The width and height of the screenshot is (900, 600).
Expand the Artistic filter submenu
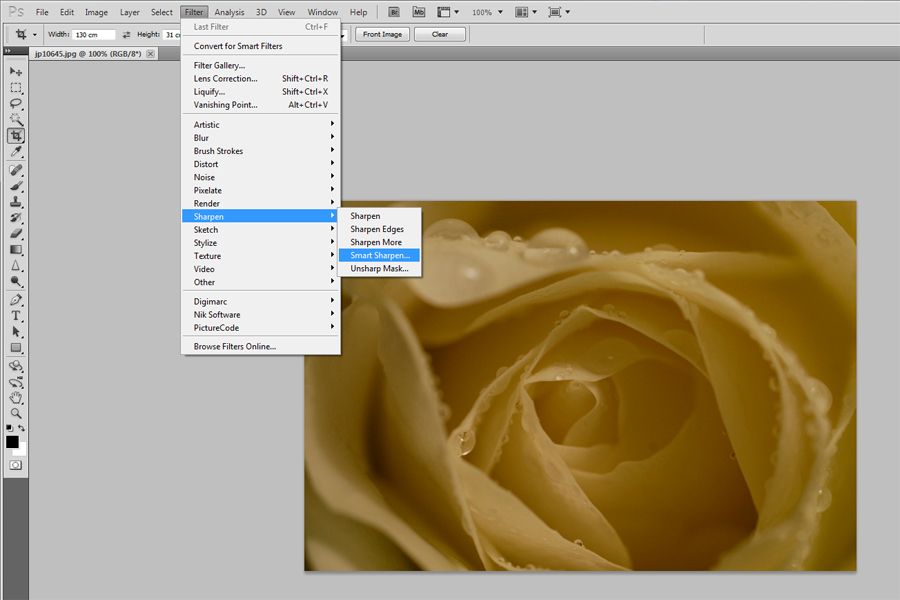pos(261,125)
